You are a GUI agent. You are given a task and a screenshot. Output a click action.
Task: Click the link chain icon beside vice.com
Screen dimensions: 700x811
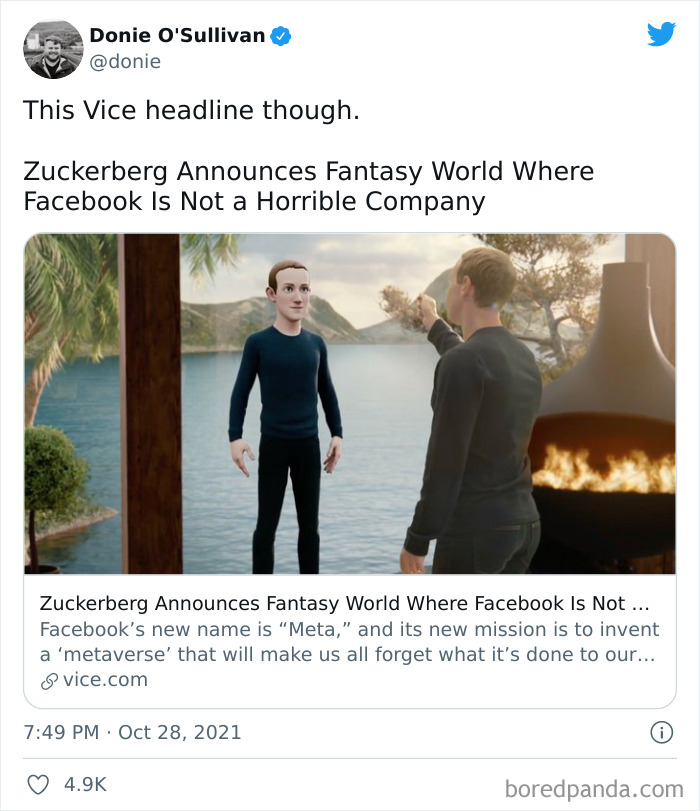coord(49,678)
